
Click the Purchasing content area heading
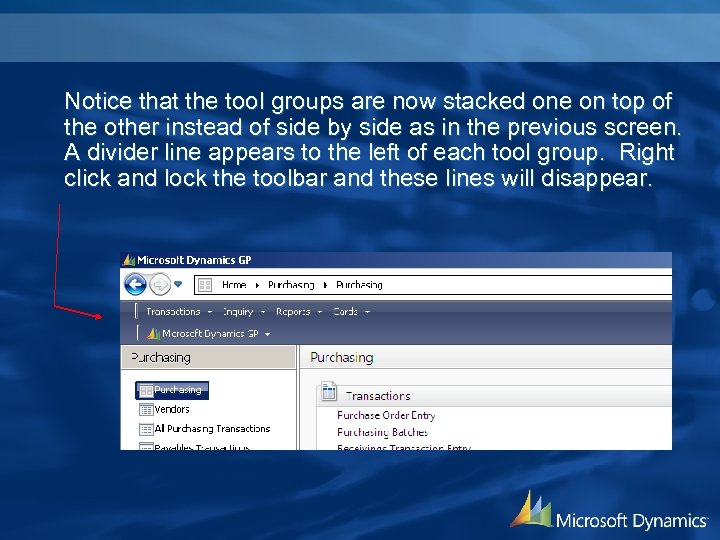coord(342,358)
